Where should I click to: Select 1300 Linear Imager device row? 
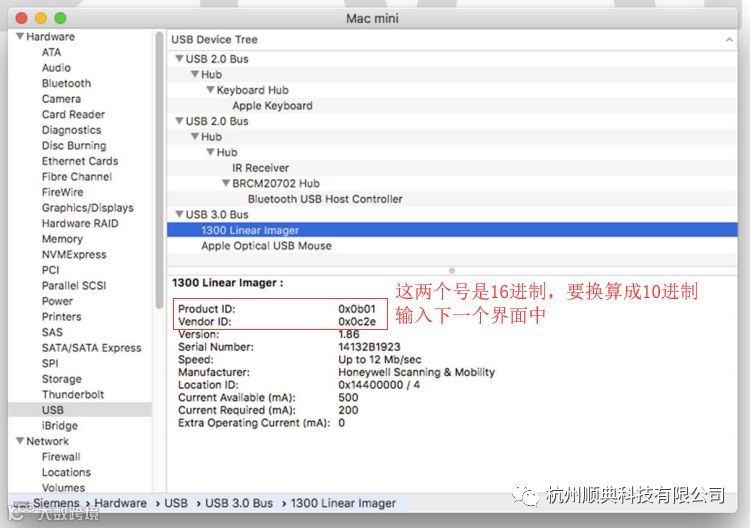coord(452,230)
